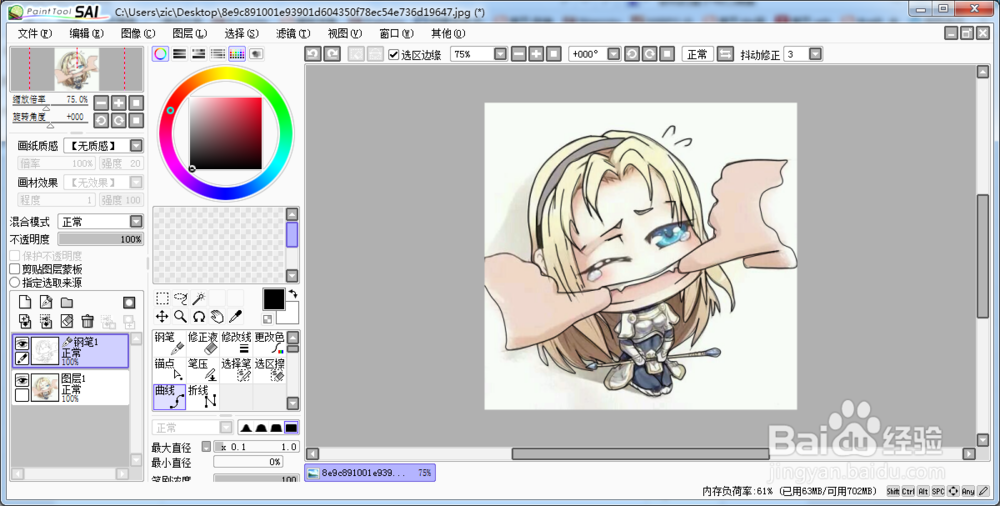Create a new pen linework layer
The width and height of the screenshot is (1000, 506).
point(46,302)
